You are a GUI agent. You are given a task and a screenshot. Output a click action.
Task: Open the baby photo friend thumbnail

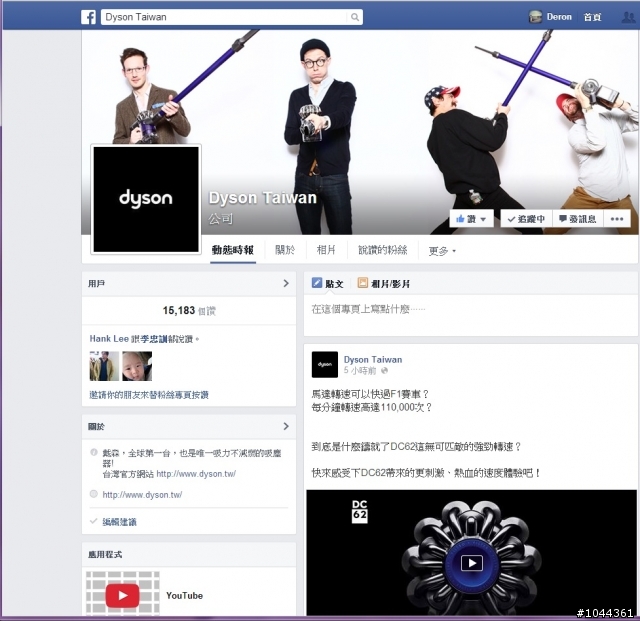(137, 366)
